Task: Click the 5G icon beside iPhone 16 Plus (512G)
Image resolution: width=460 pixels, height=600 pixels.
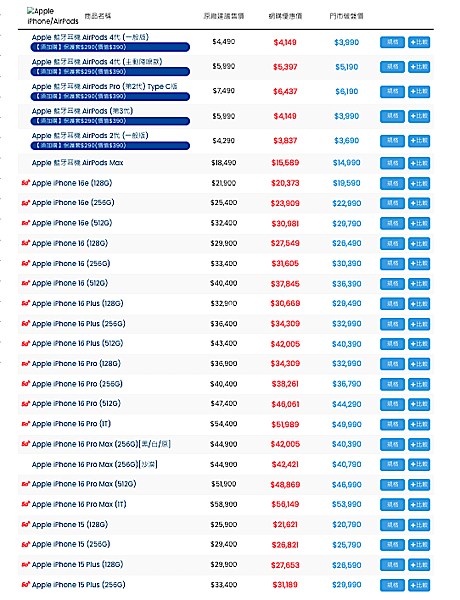Action: pyautogui.click(x=26, y=344)
